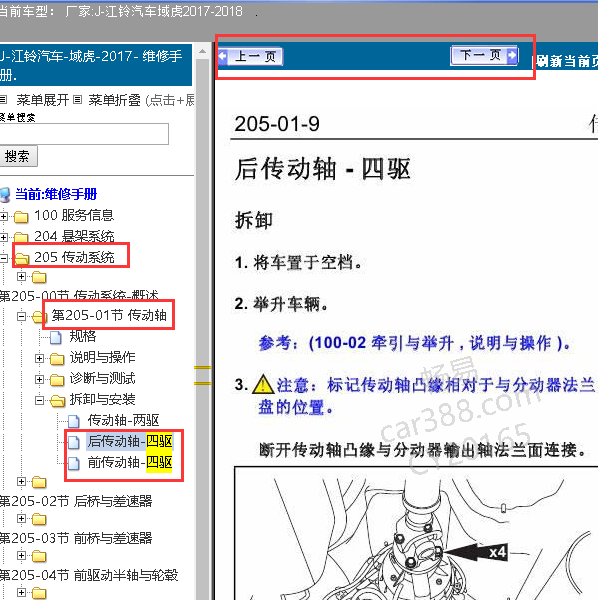Click the left arrow icon on 上一页
Screen dimensions: 598x600
click(223, 57)
